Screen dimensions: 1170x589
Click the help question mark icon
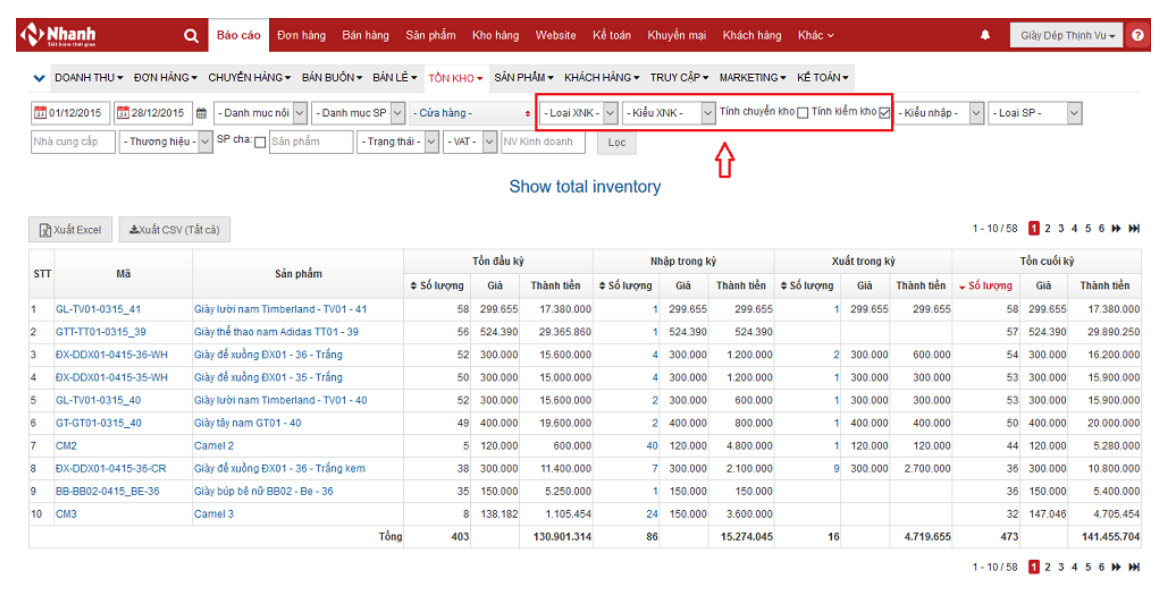[1137, 35]
